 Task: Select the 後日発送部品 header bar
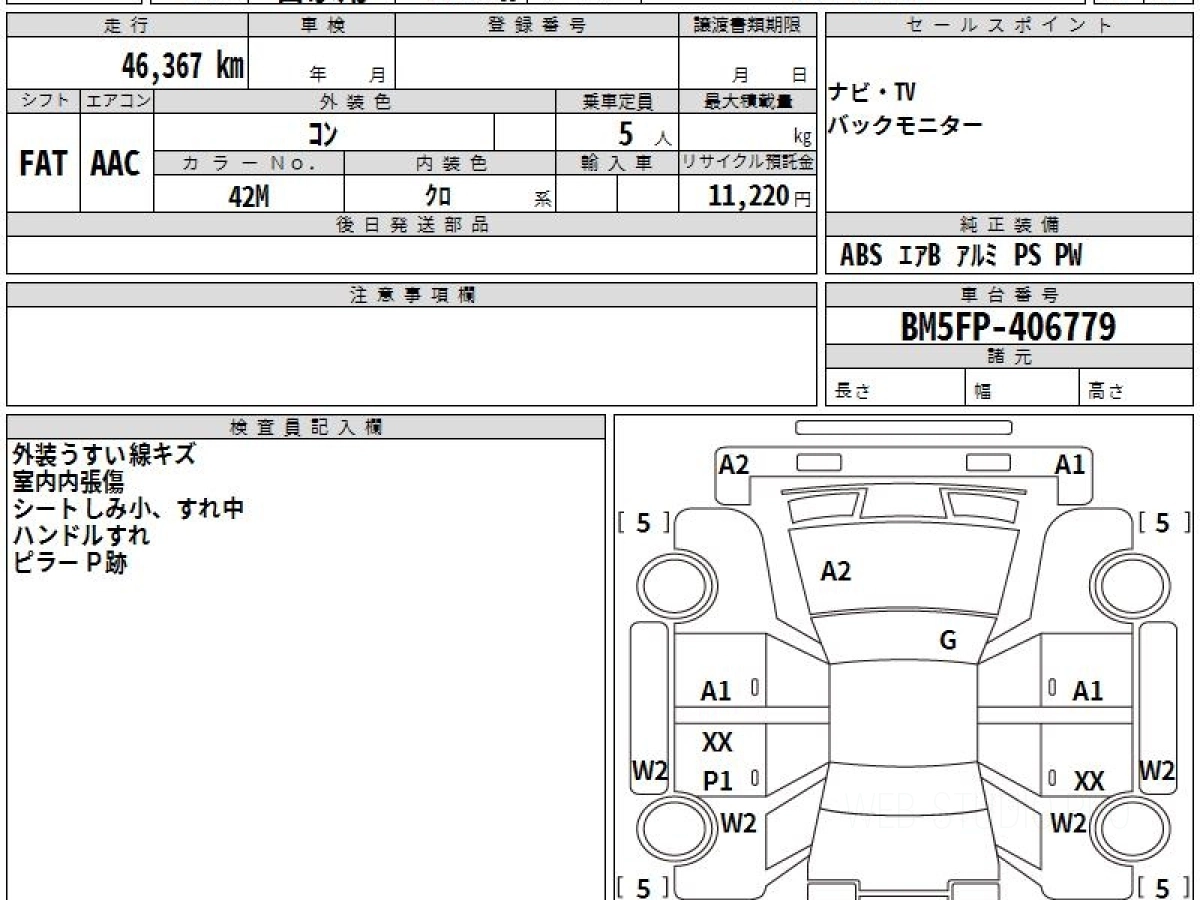(412, 225)
